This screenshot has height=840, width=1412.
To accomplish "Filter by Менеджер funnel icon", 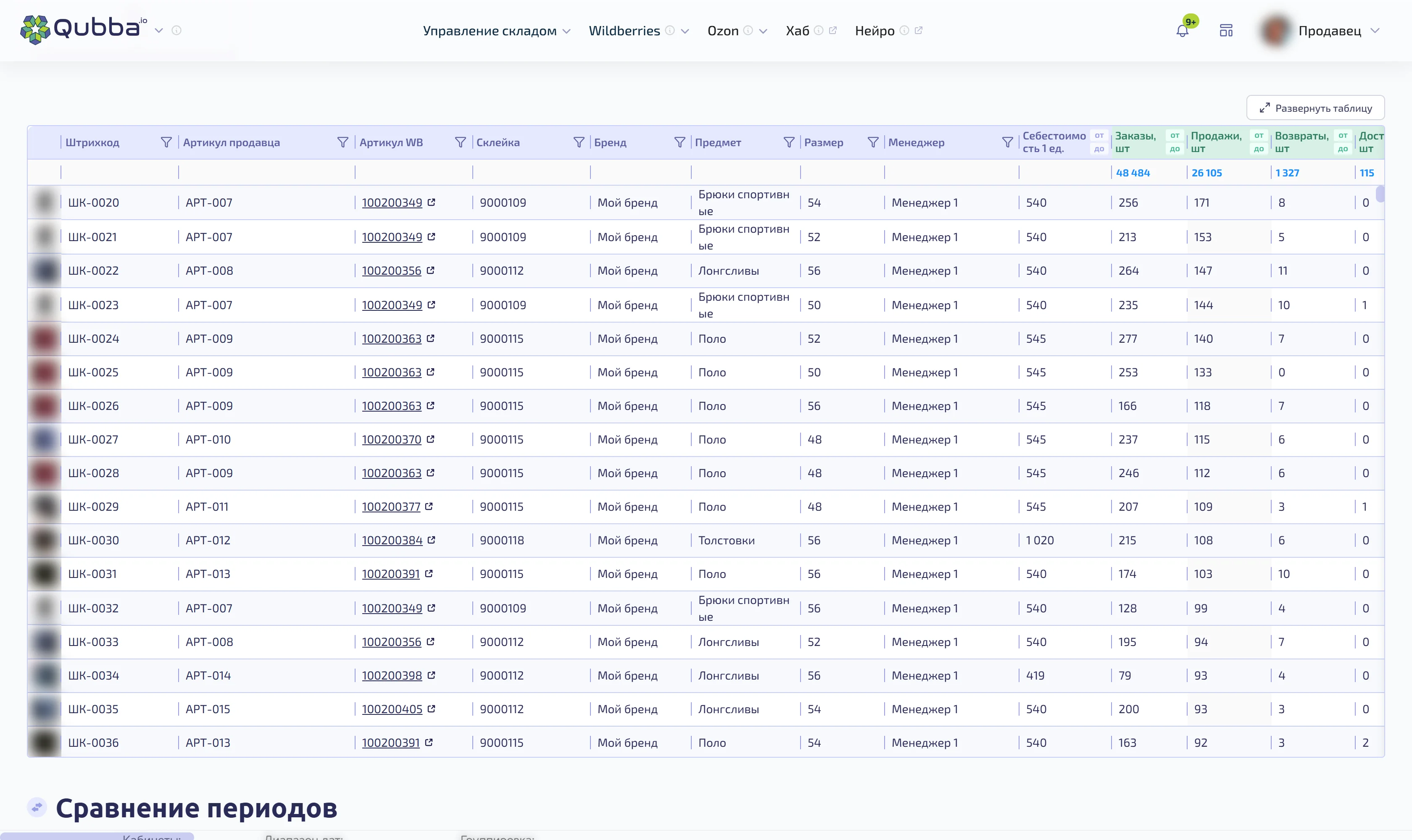I will point(1007,142).
